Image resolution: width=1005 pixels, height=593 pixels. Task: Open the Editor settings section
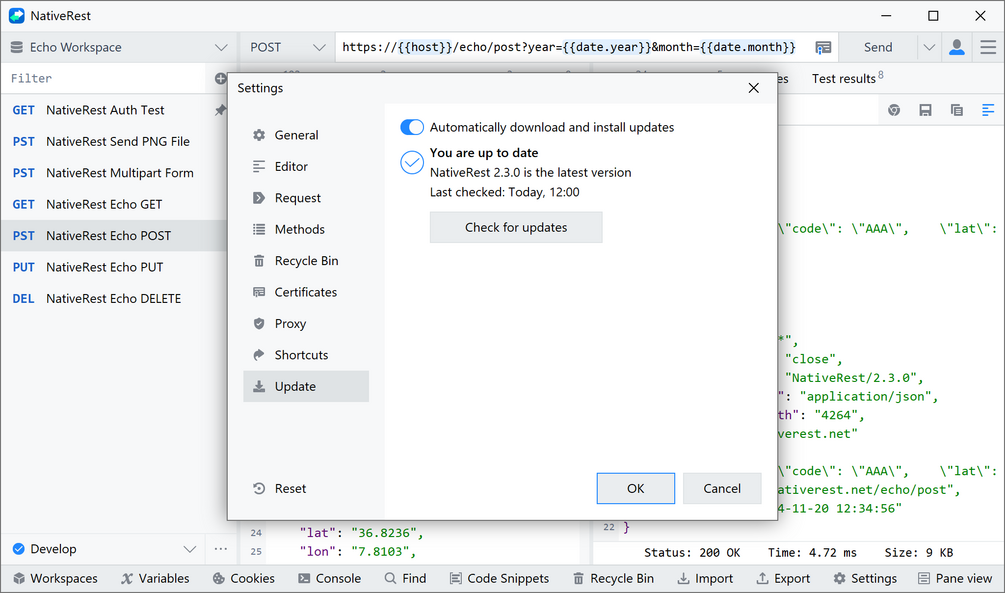[306, 167]
